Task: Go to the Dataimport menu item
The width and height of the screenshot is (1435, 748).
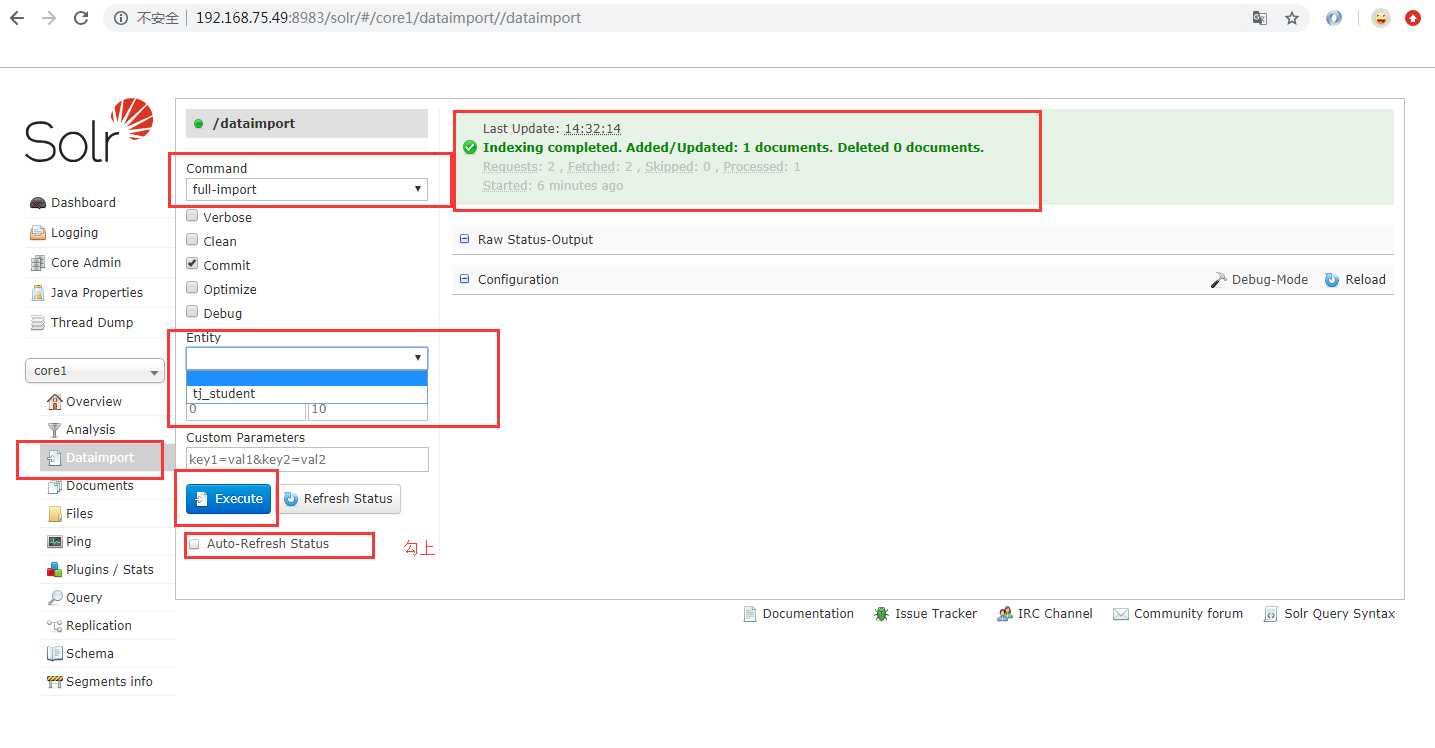Action: [x=100, y=458]
